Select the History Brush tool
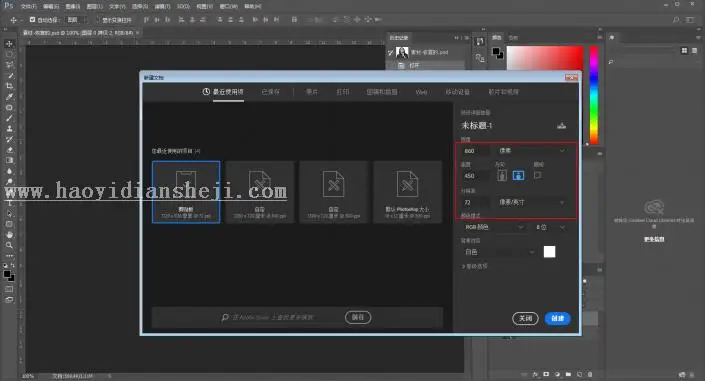Viewport: 705px width, 381px height. (9, 139)
